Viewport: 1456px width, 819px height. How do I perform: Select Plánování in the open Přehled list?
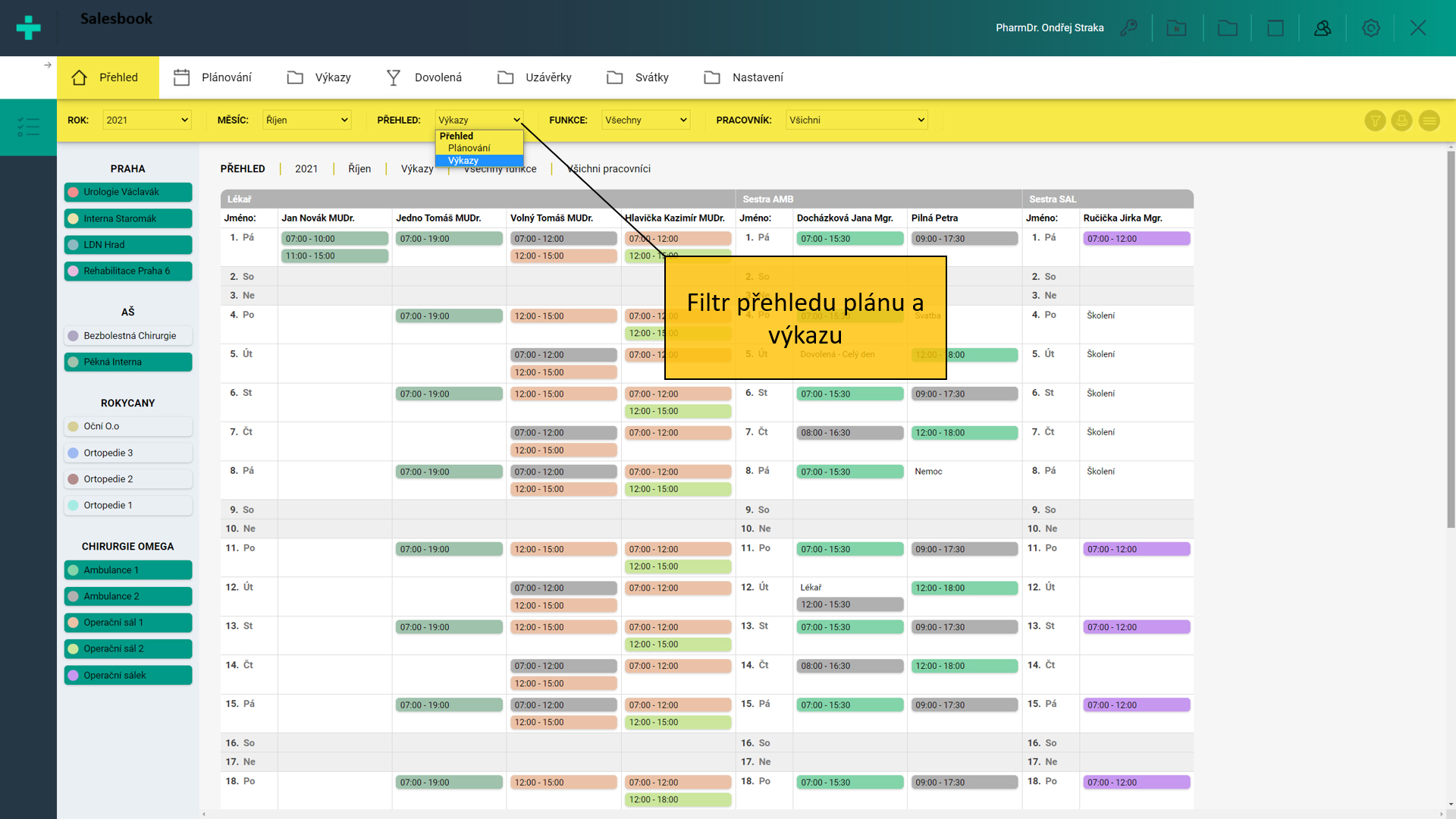tap(469, 148)
